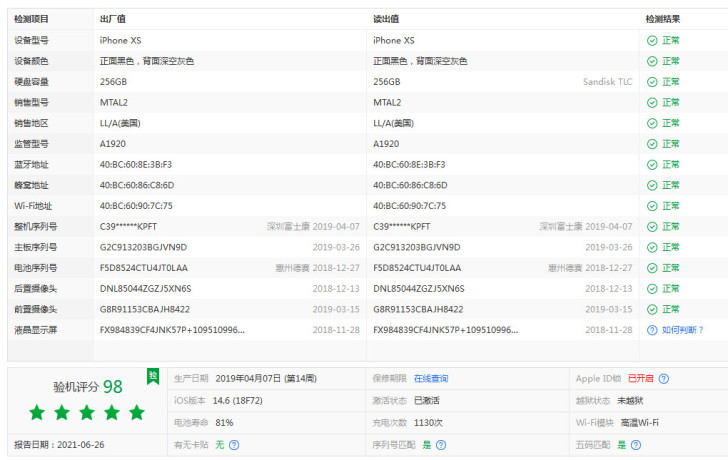Screen dimensions: 728x460
Task: Click the green check icon in 整机序列号 row
Action: click(x=652, y=227)
